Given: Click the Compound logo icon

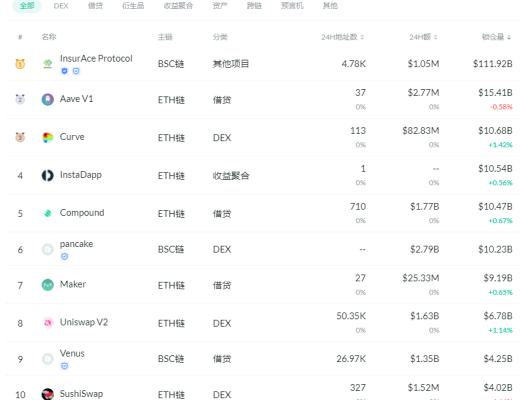Looking at the screenshot, I should [48, 213].
